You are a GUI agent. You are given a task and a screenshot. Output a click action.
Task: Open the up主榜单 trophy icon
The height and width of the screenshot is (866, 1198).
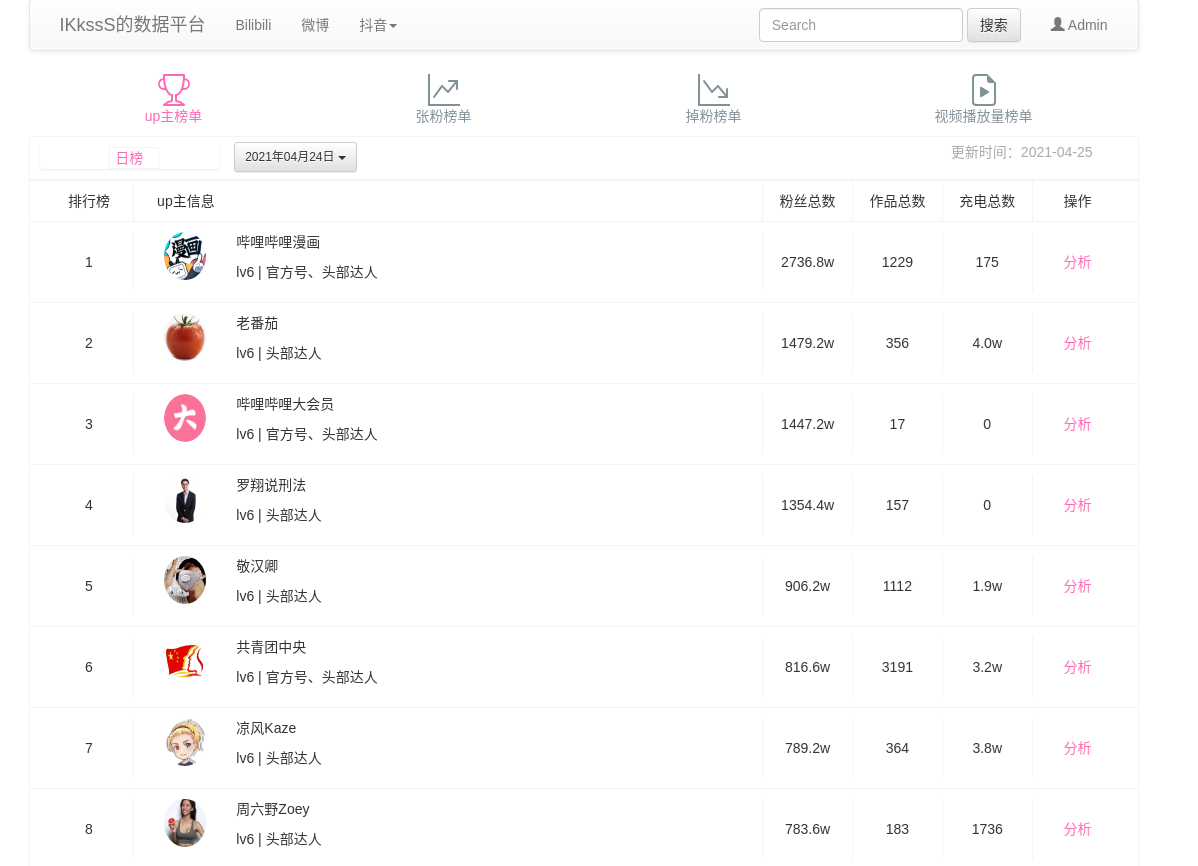click(x=173, y=89)
